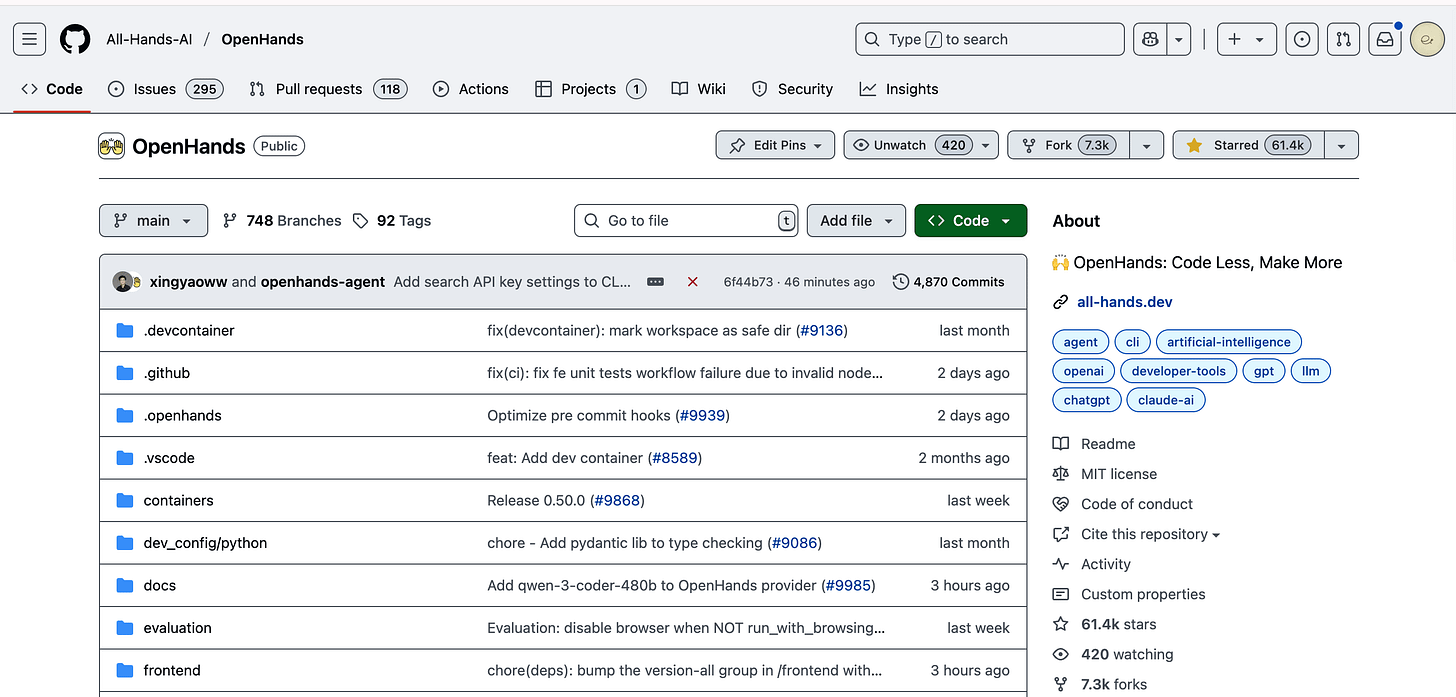The height and width of the screenshot is (697, 1456).
Task: Open the main branch selector dropdown
Action: coord(153,220)
